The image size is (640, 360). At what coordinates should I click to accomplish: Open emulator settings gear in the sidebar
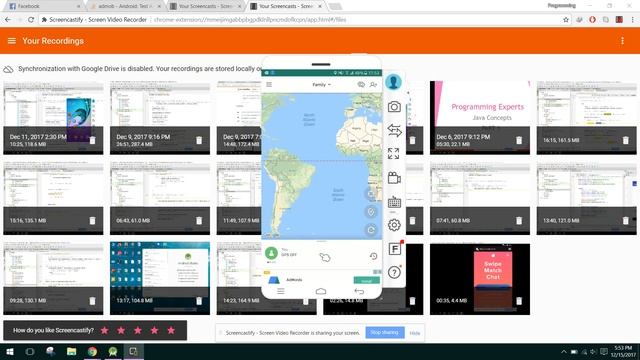(394, 225)
